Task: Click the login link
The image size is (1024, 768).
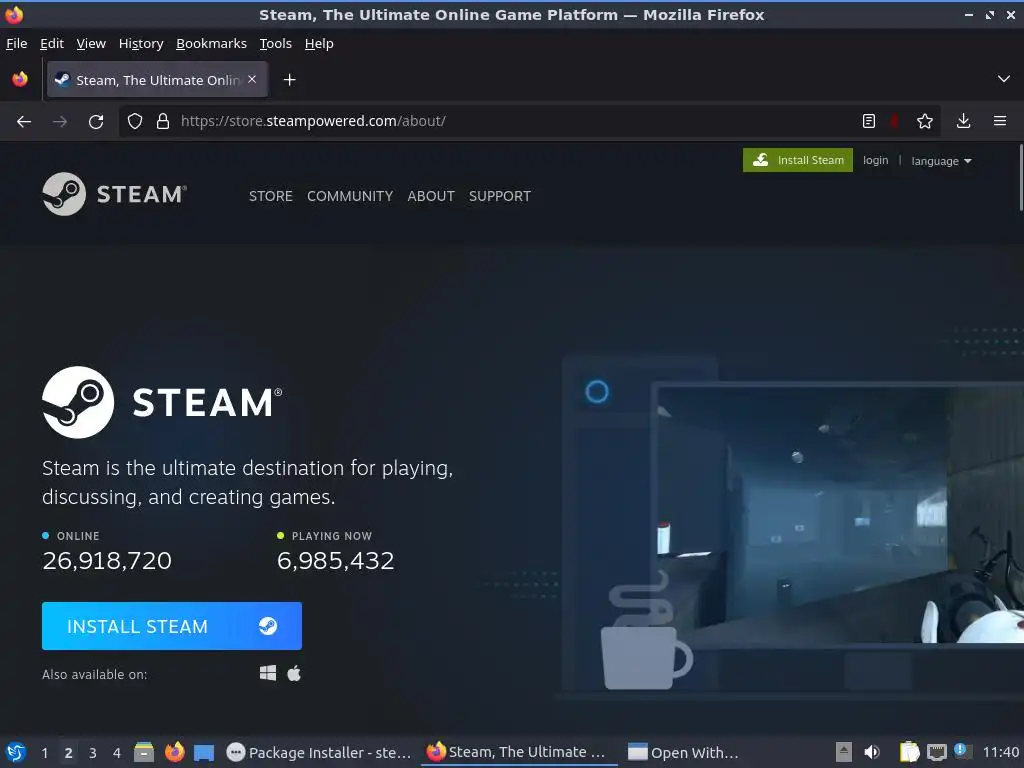Action: pos(875,160)
